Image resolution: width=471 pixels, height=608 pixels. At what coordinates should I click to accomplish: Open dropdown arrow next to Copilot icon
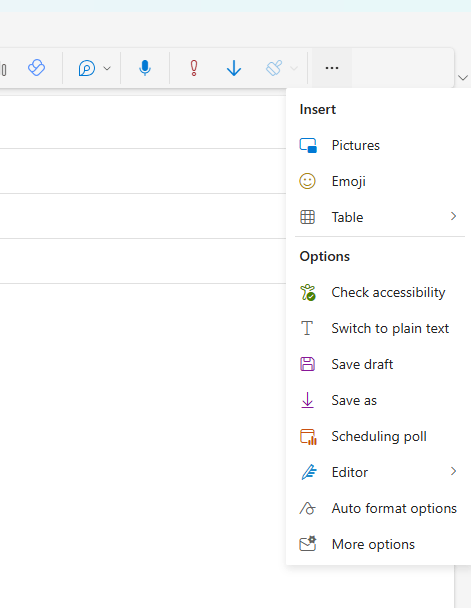pyautogui.click(x=107, y=69)
